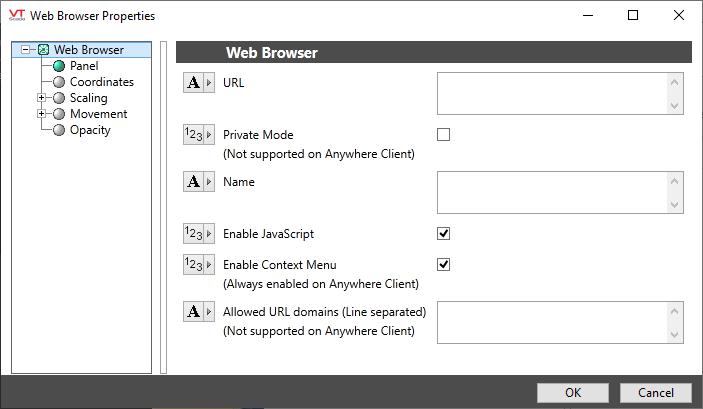Collapse the Web Browser root node
Viewport: 703px width, 409px height.
point(26,50)
